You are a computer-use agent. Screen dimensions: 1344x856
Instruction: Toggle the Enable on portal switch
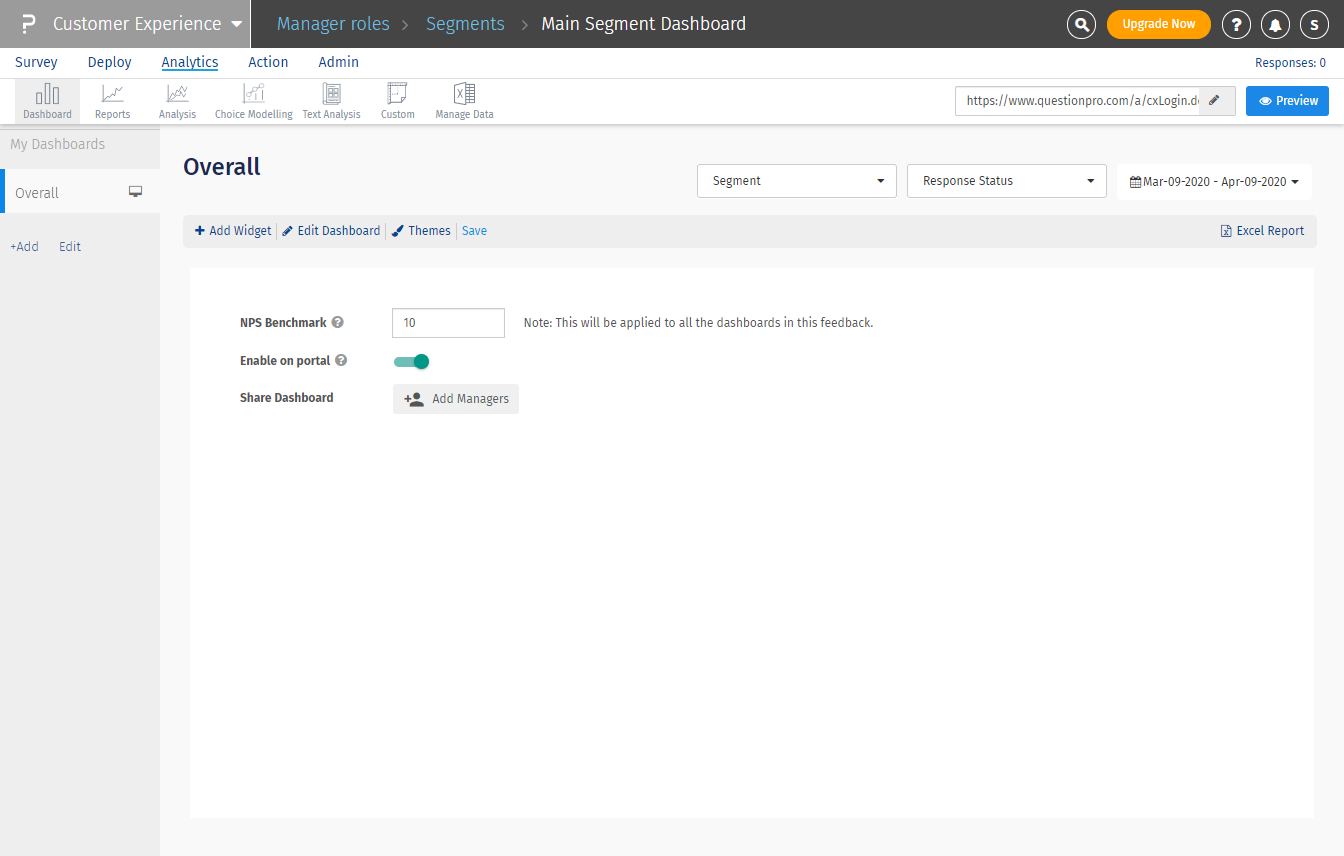411,361
